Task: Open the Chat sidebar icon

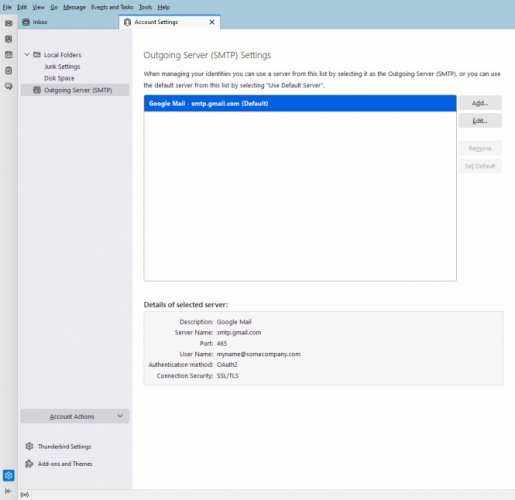Action: coord(9,86)
